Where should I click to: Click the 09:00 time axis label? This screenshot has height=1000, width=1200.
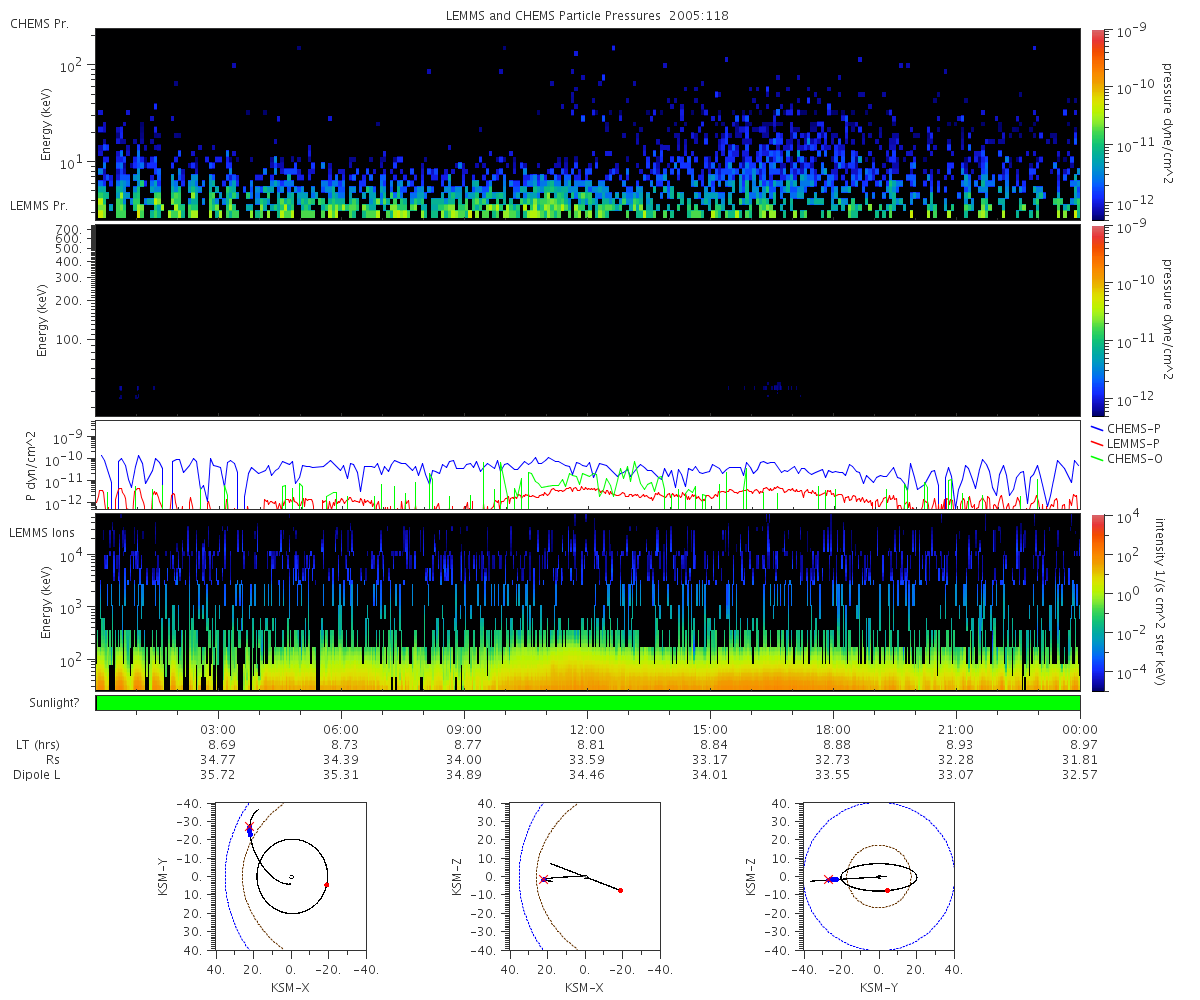[464, 730]
